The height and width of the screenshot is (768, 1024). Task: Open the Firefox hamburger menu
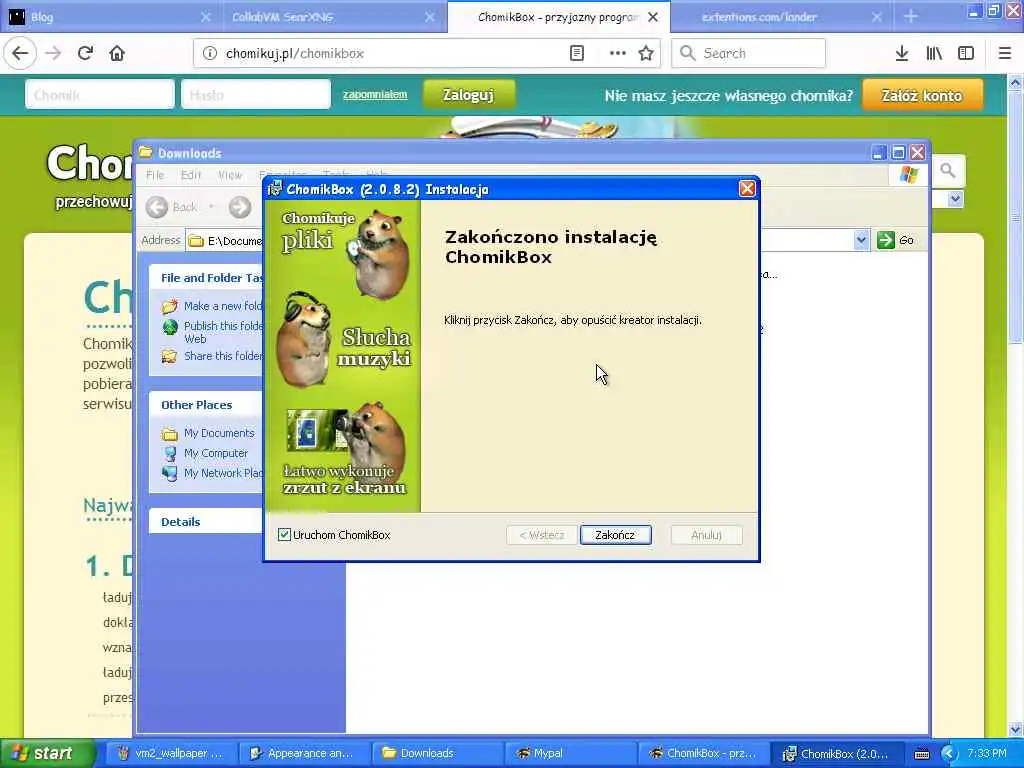(x=1005, y=53)
